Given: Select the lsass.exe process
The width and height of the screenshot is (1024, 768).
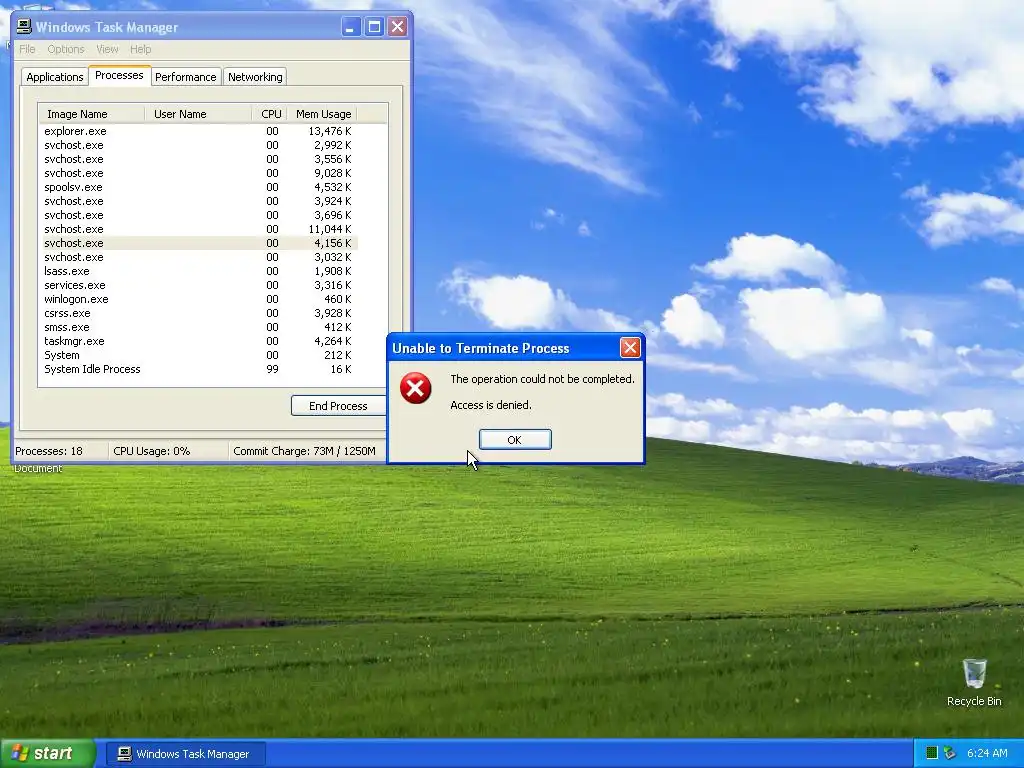Looking at the screenshot, I should (198, 271).
